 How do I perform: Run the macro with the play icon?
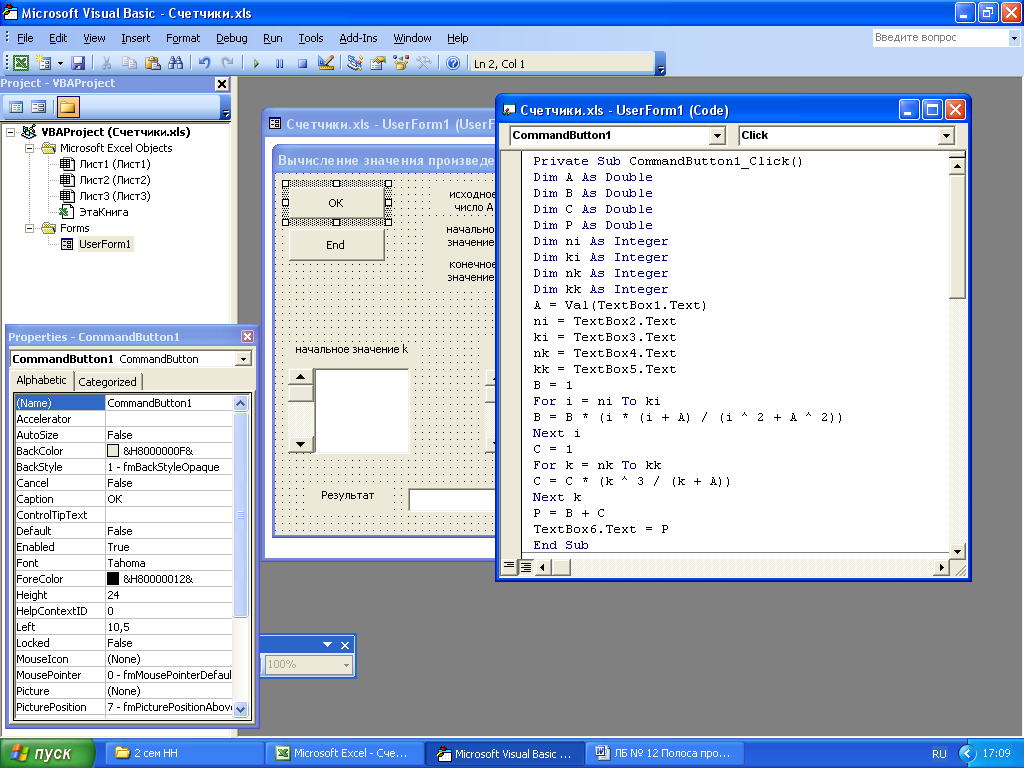[256, 63]
